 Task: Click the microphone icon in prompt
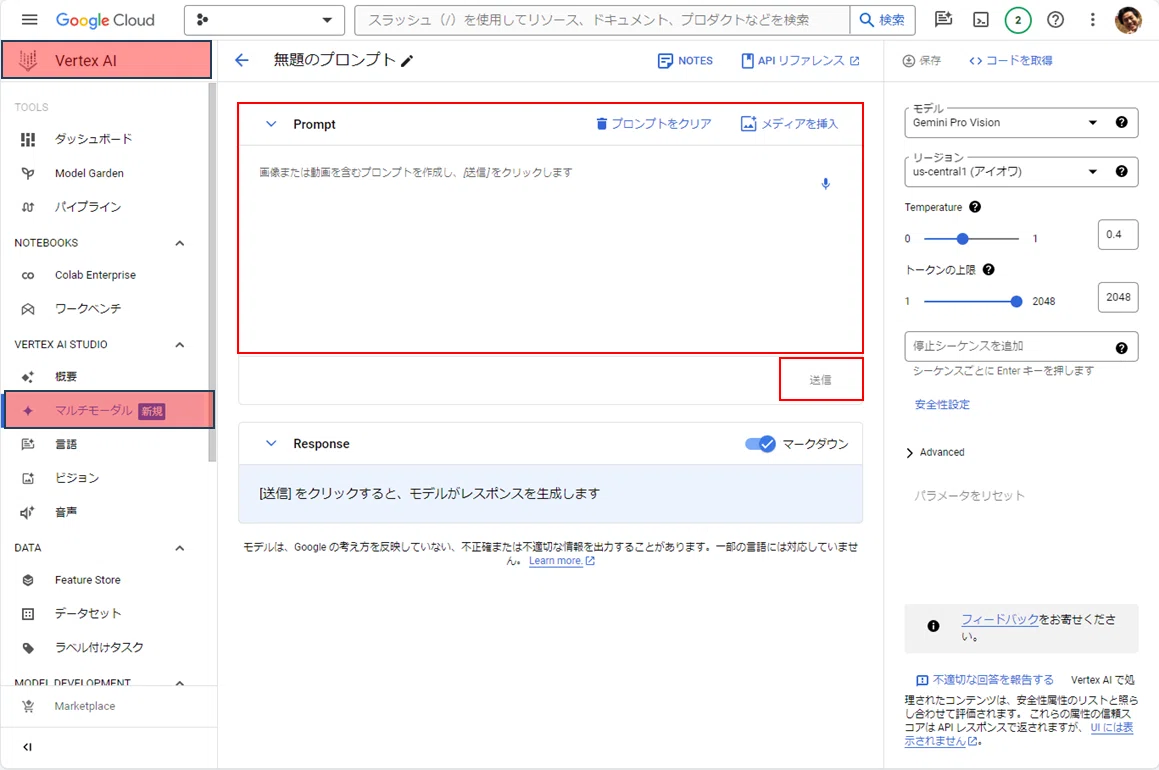[x=826, y=183]
